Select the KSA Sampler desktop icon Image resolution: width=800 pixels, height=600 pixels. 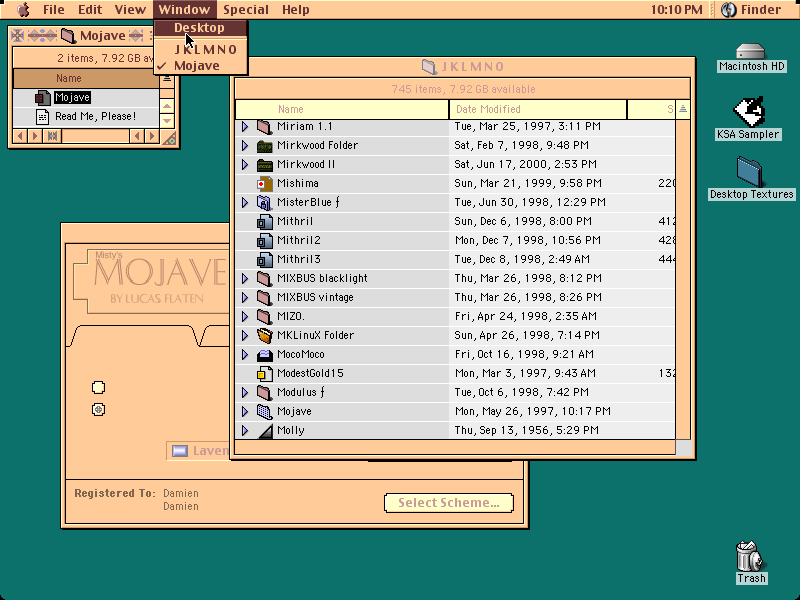(x=749, y=111)
